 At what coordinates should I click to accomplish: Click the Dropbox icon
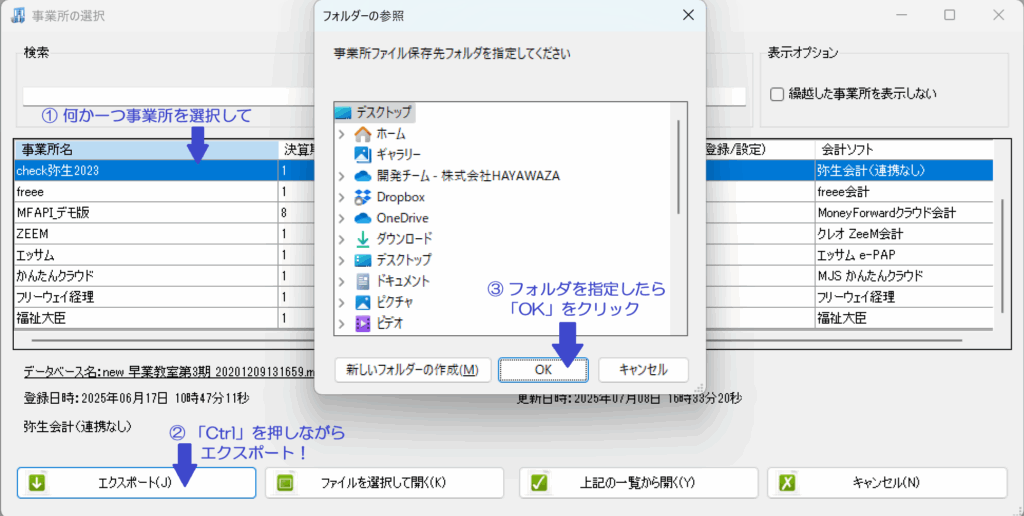pyautogui.click(x=362, y=197)
